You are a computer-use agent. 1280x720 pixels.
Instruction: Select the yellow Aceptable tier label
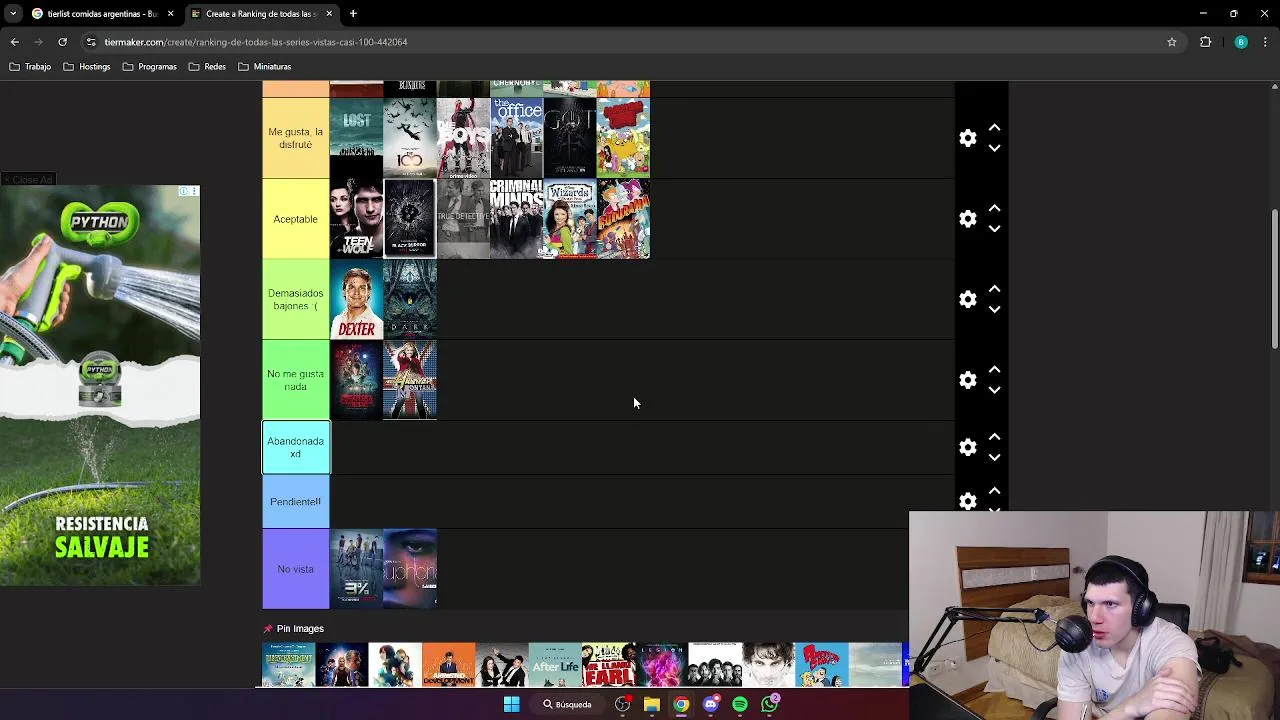296,219
